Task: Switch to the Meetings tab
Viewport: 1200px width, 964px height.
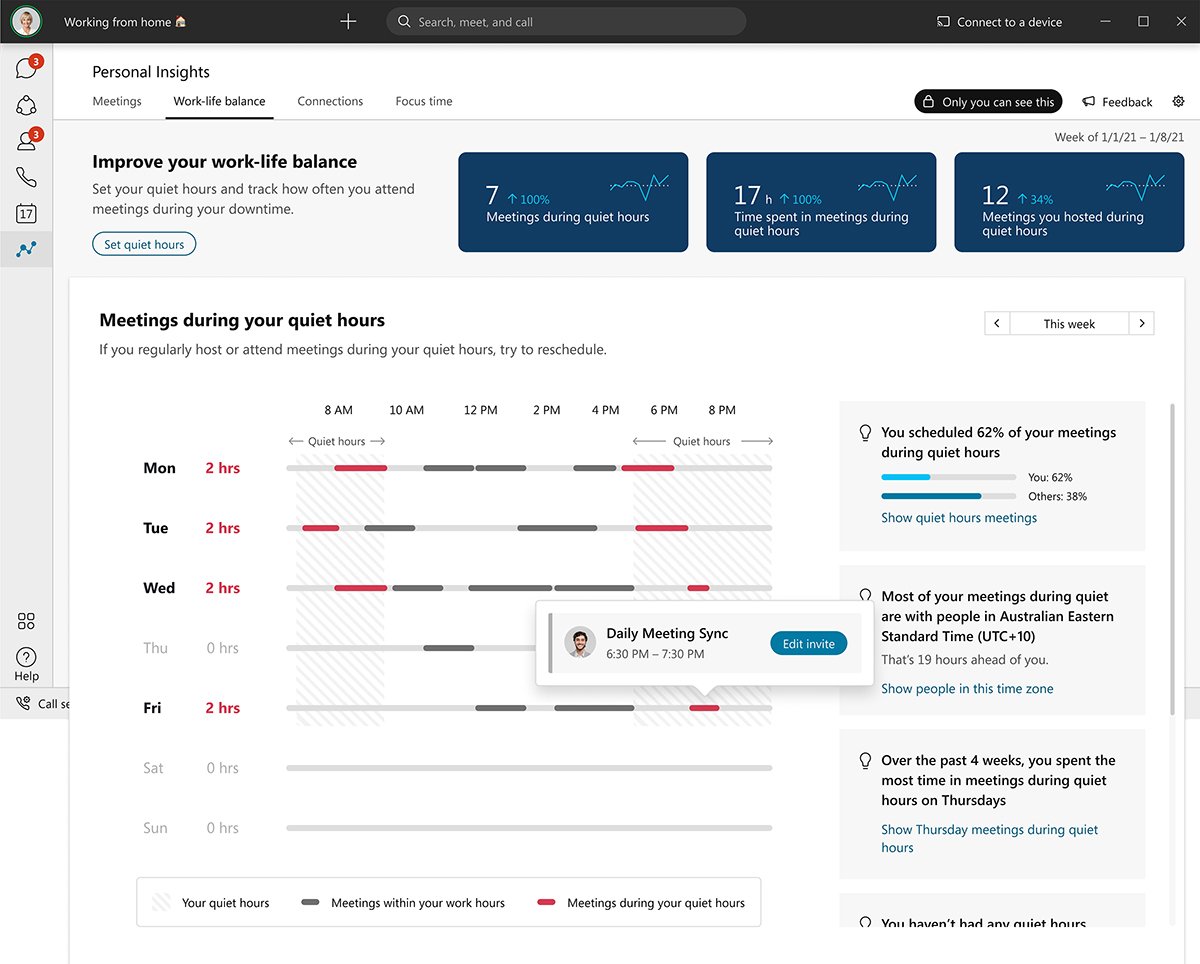Action: coord(117,101)
